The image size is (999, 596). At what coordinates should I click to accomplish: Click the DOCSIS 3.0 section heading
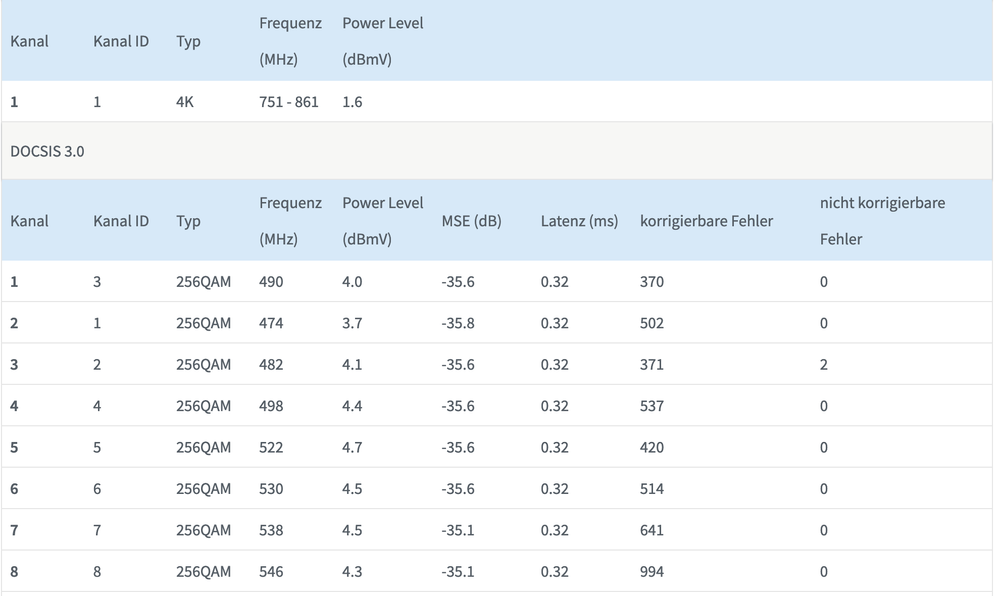click(x=47, y=151)
